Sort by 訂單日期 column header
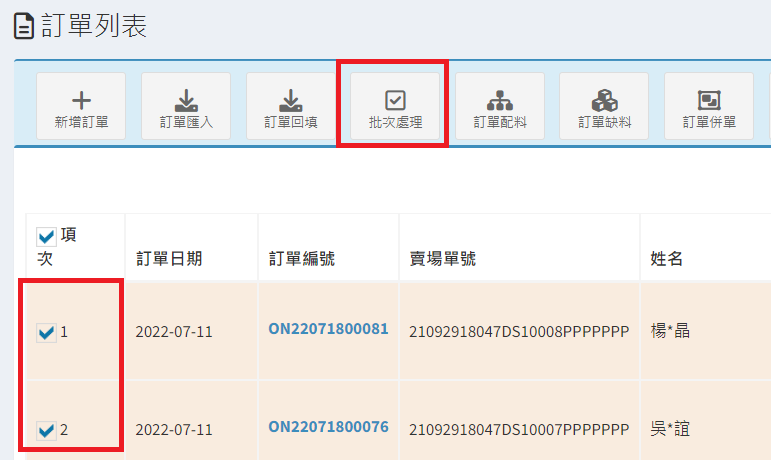 tap(169, 259)
